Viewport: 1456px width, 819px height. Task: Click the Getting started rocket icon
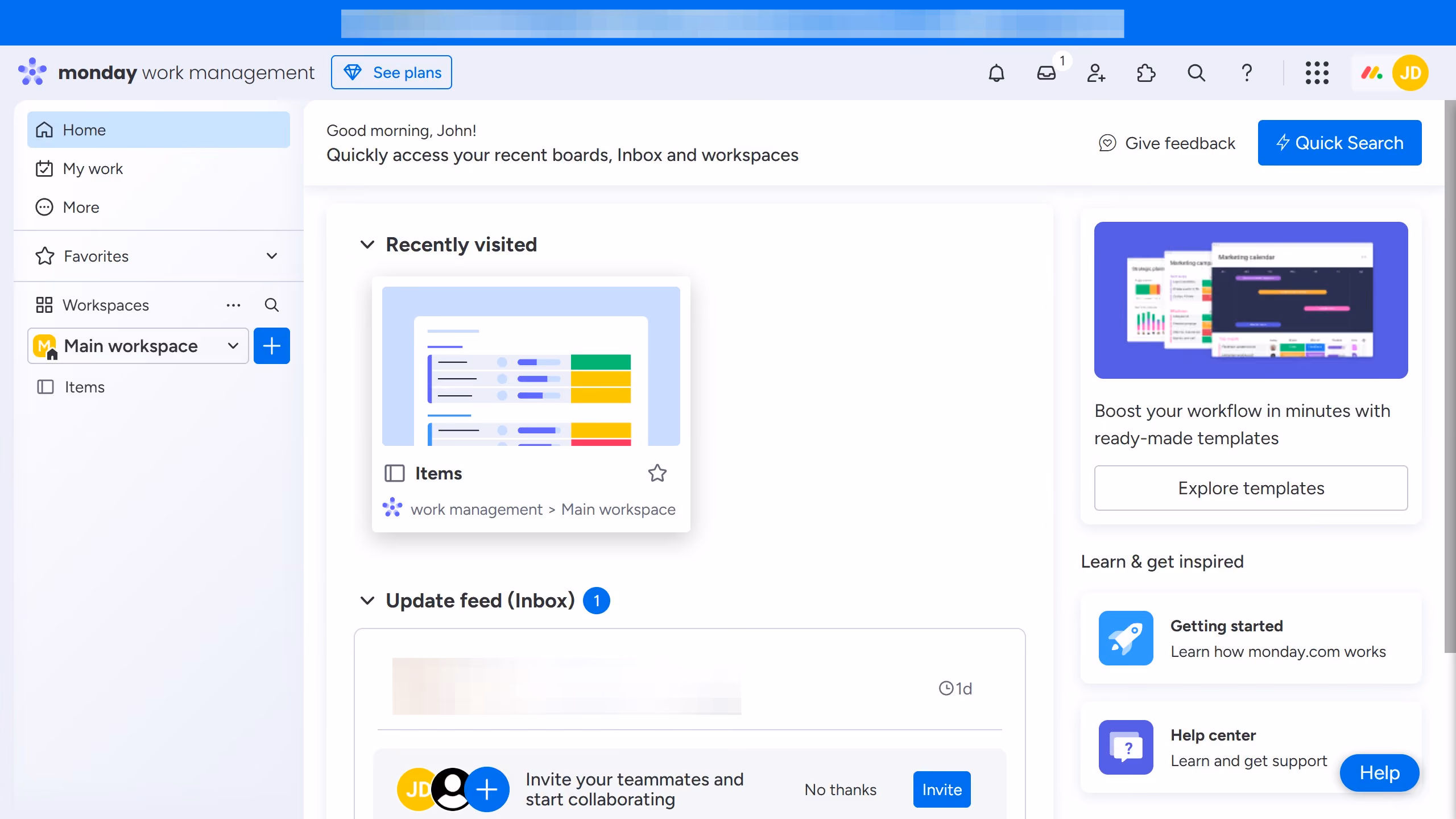click(x=1126, y=638)
